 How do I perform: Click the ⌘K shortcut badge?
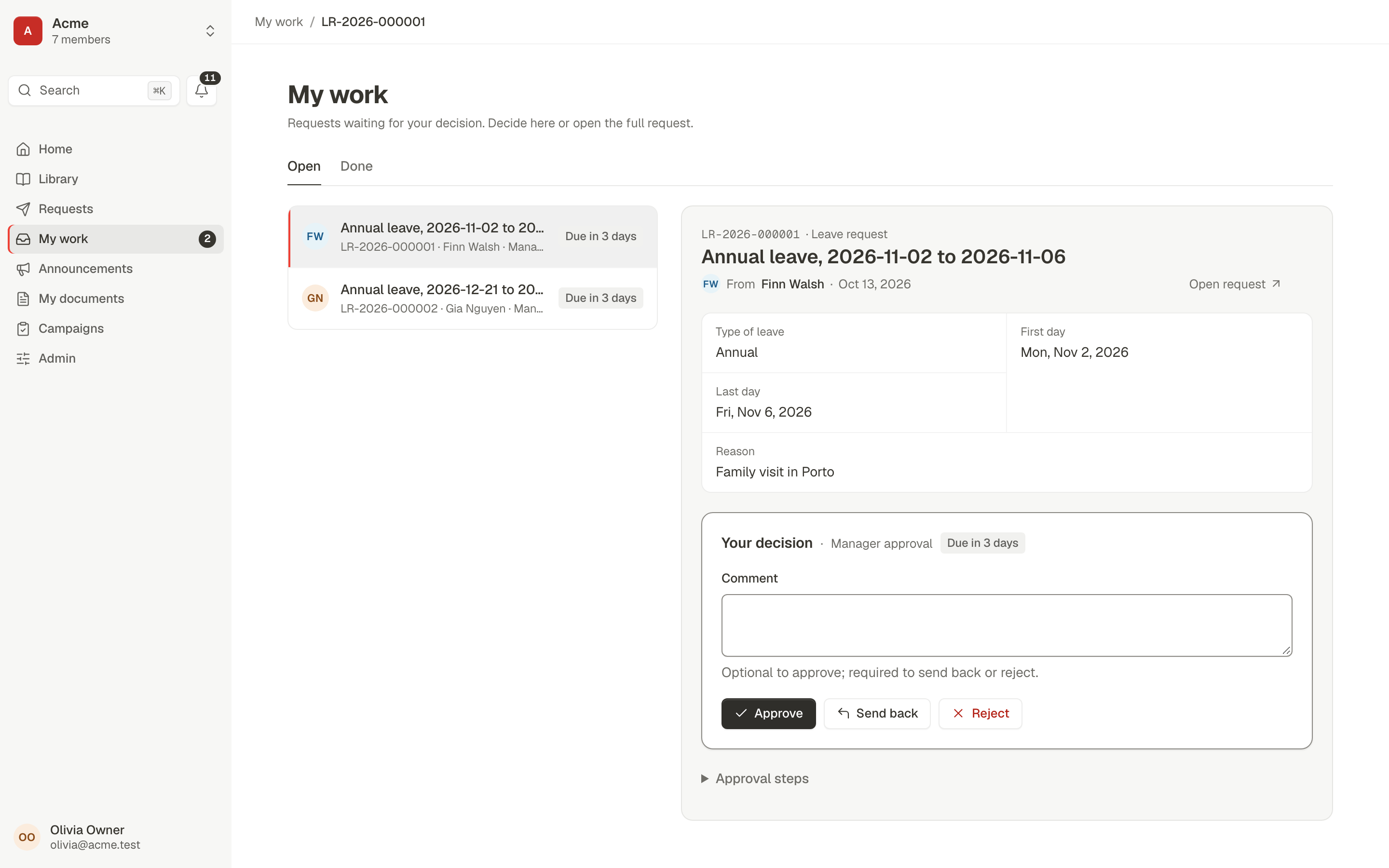(x=159, y=91)
